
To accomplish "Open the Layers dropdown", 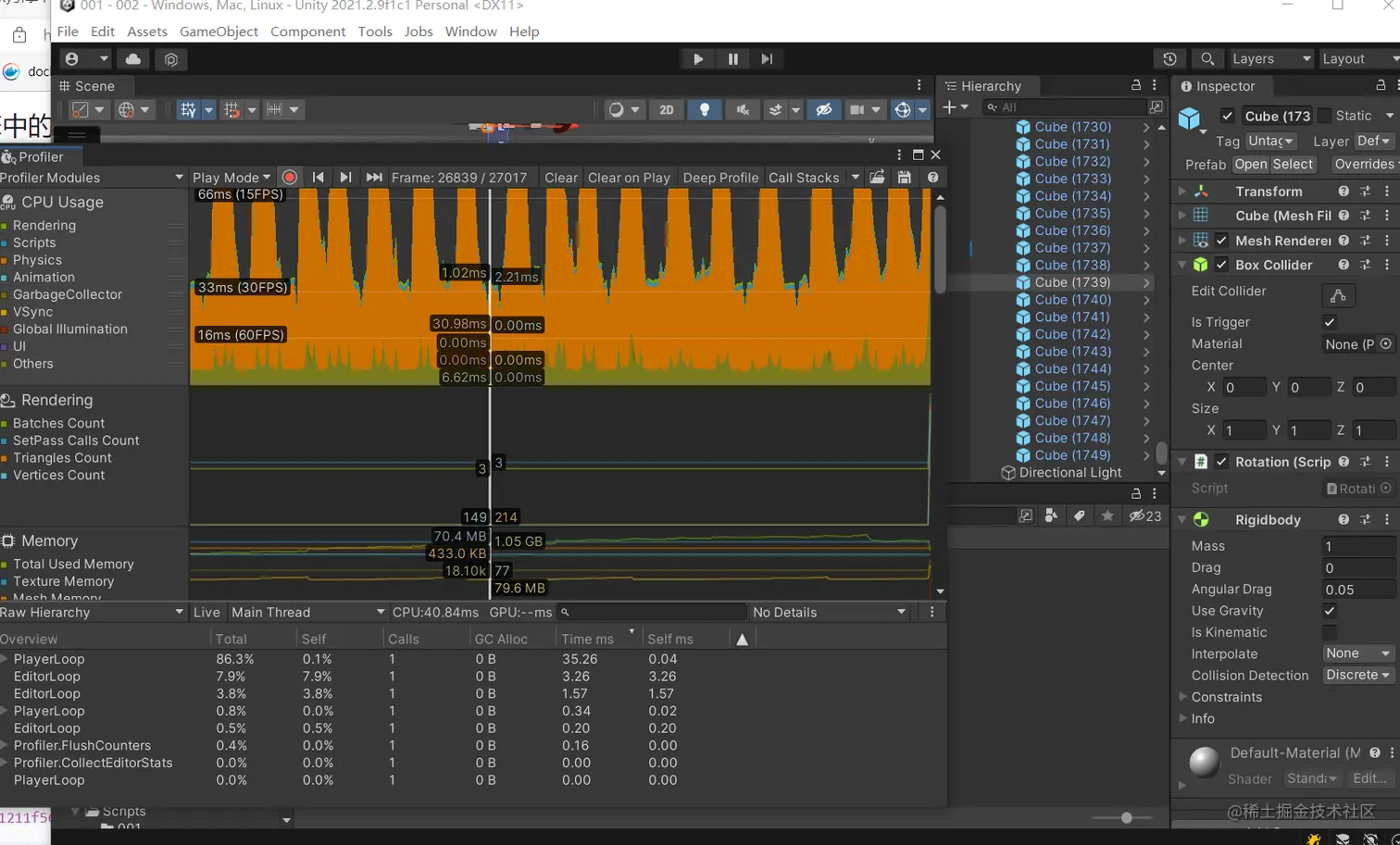I will 1270,59.
